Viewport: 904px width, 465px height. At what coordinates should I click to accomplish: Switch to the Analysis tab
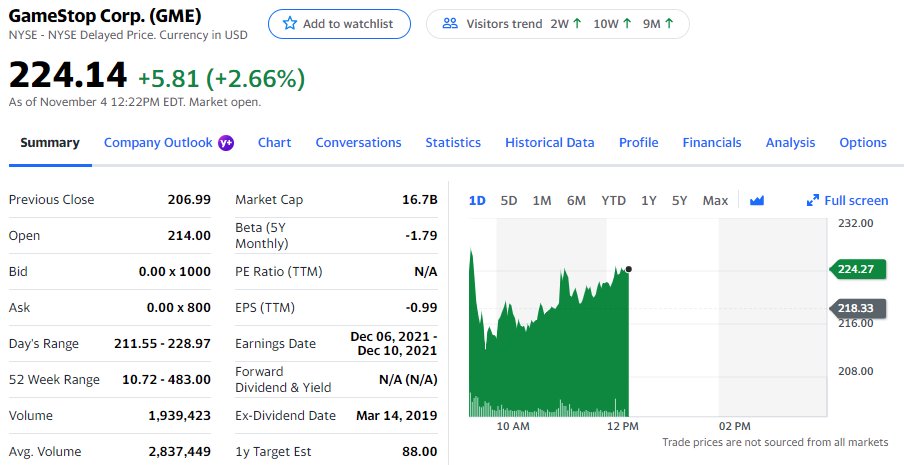click(790, 143)
